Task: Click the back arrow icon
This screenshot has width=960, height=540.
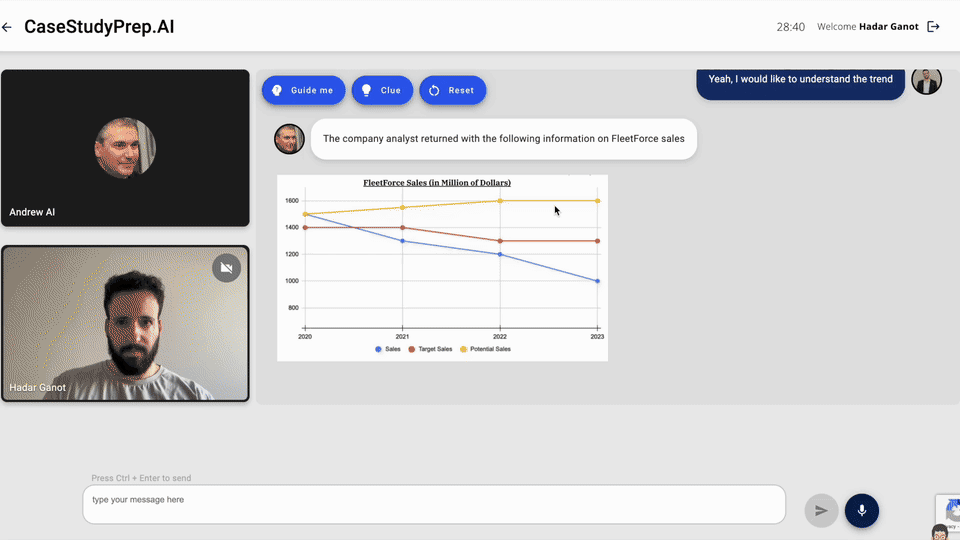Action: pyautogui.click(x=7, y=27)
